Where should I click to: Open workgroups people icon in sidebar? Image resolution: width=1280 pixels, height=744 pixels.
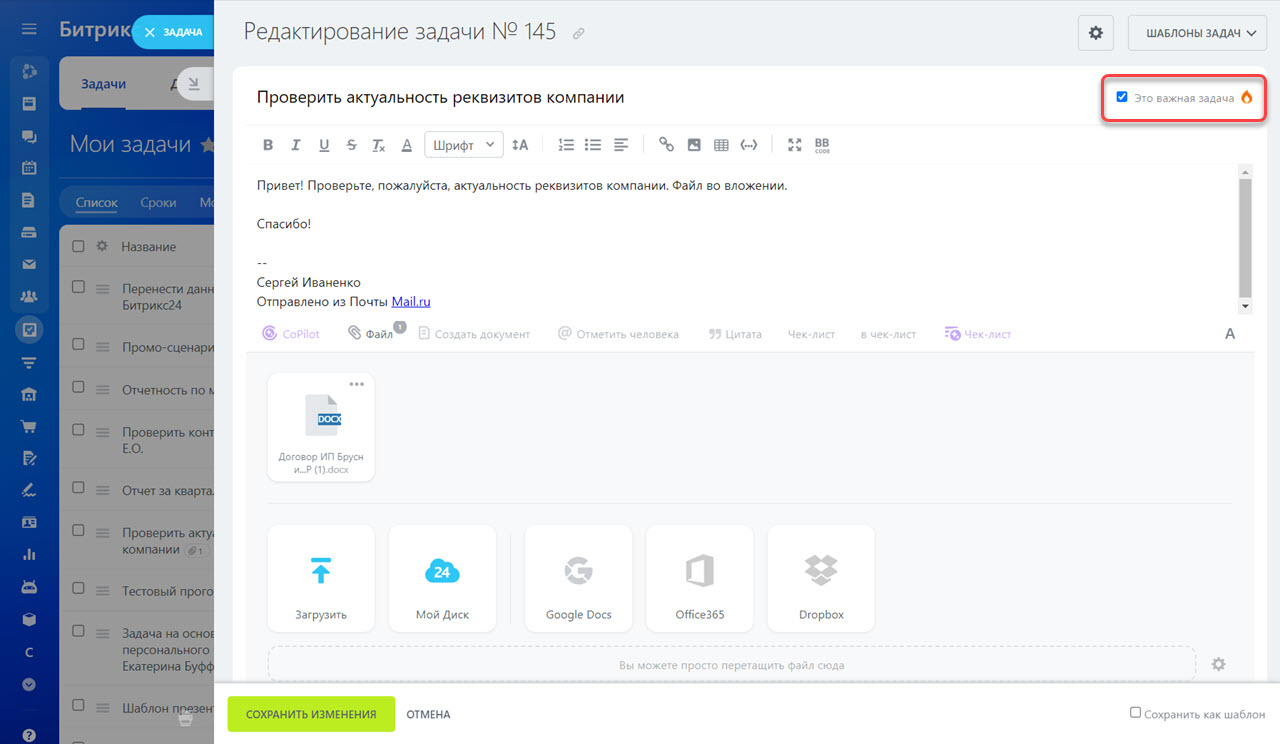coord(29,297)
